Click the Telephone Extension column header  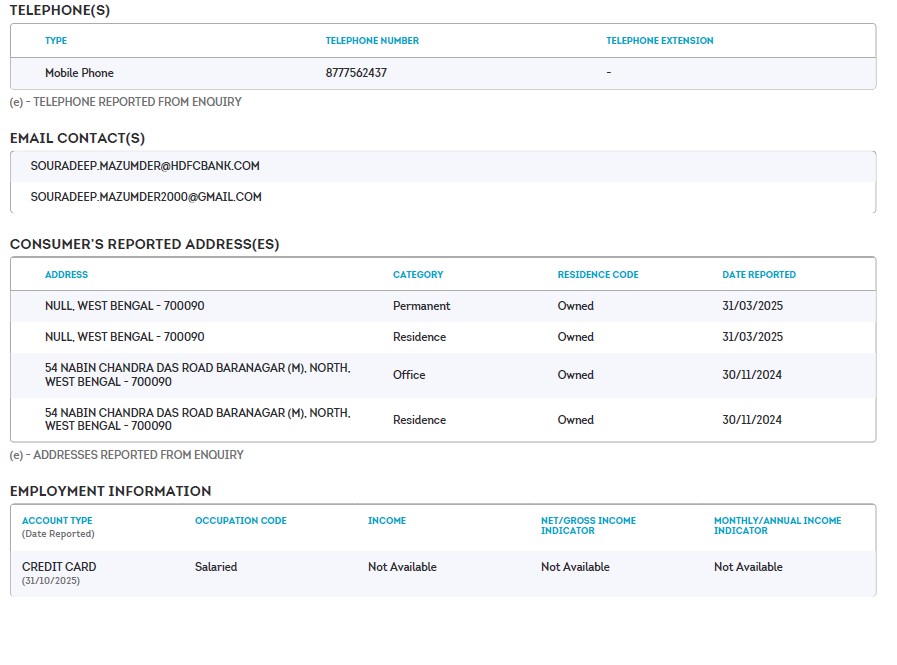point(659,41)
